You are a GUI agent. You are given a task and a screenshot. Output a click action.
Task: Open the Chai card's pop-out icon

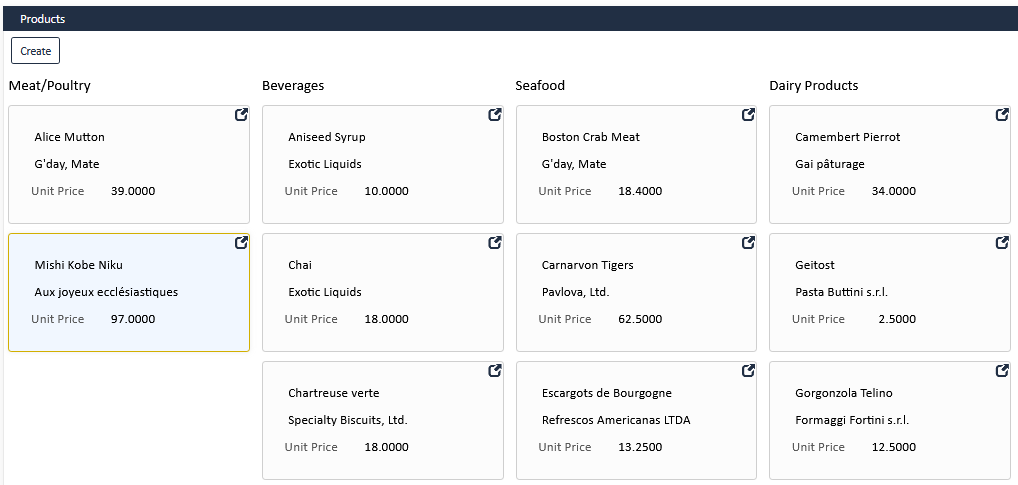point(495,243)
